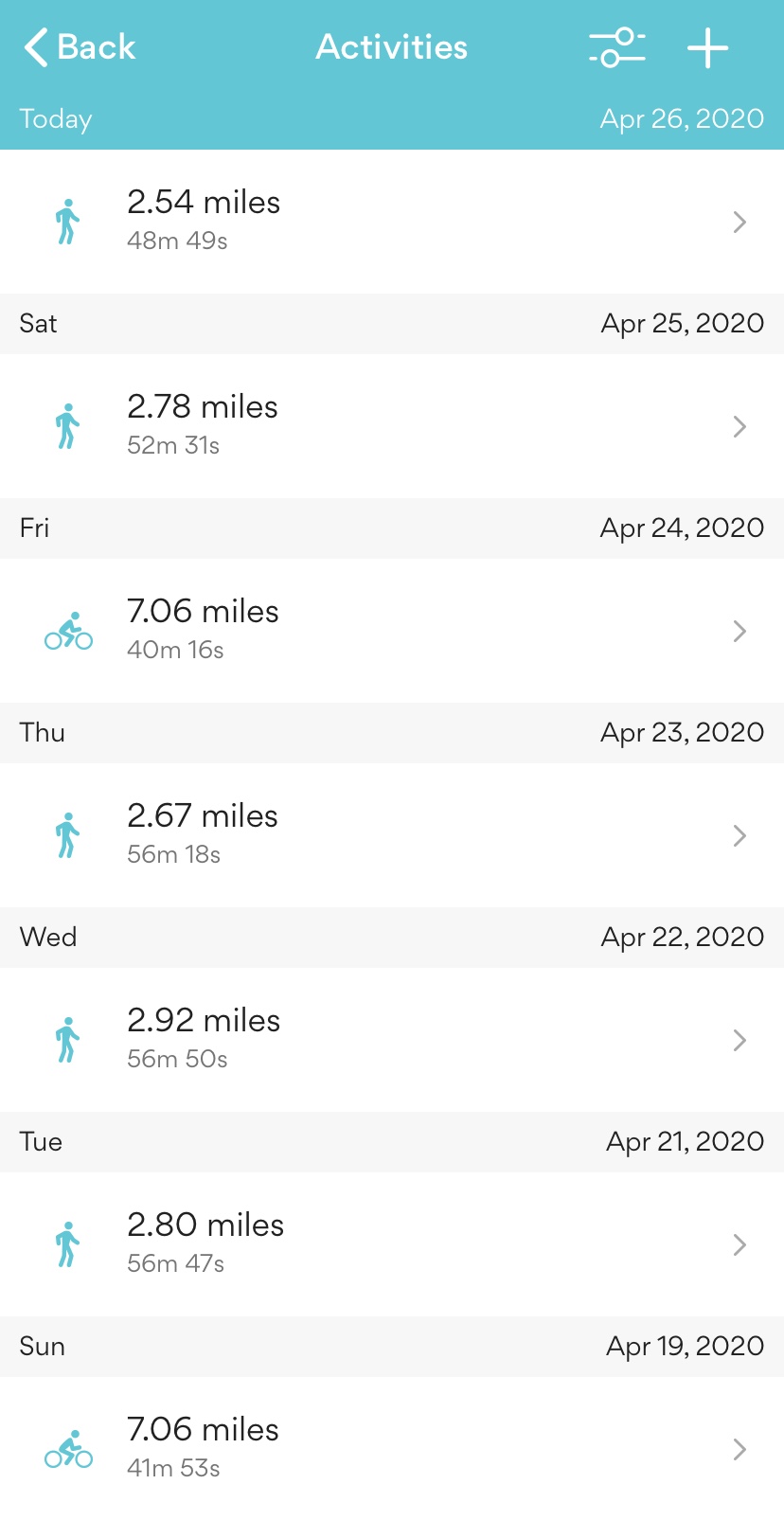Screen dimensions: 784x1520
Task: Tap the walking icon for Apr 25
Action: pyautogui.click(x=67, y=426)
